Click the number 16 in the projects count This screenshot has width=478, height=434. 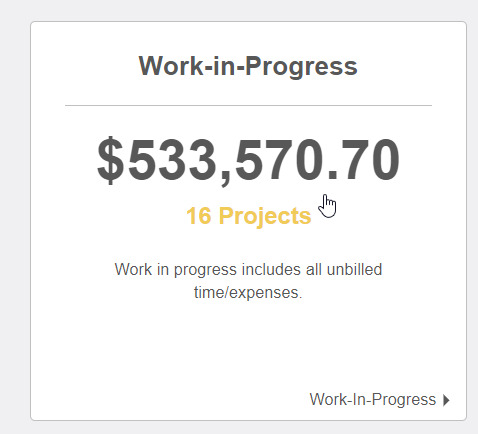199,216
